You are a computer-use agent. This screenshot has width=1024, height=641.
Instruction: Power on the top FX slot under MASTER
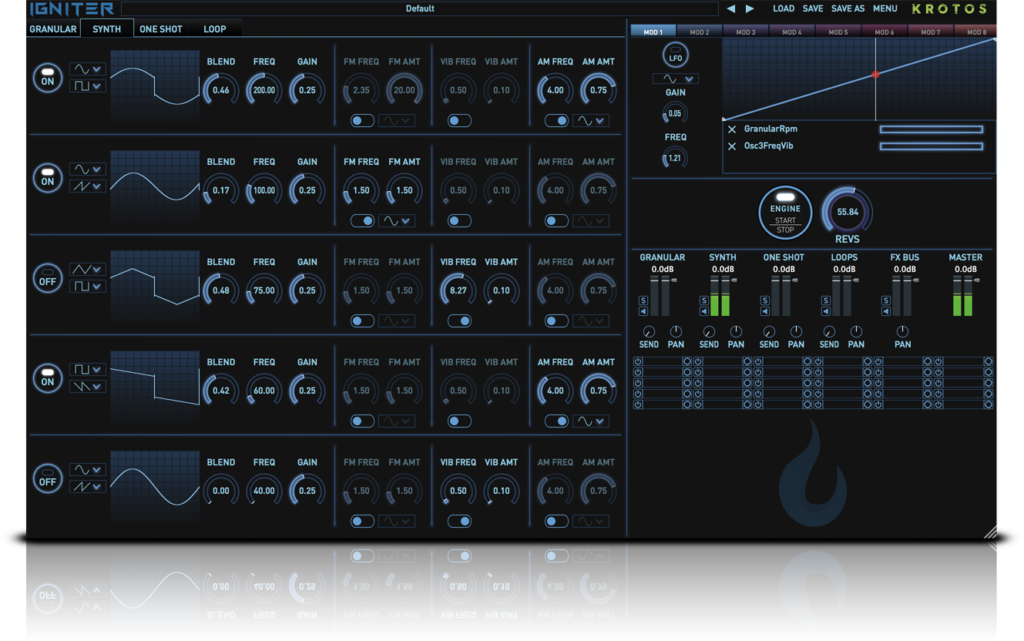click(x=938, y=361)
